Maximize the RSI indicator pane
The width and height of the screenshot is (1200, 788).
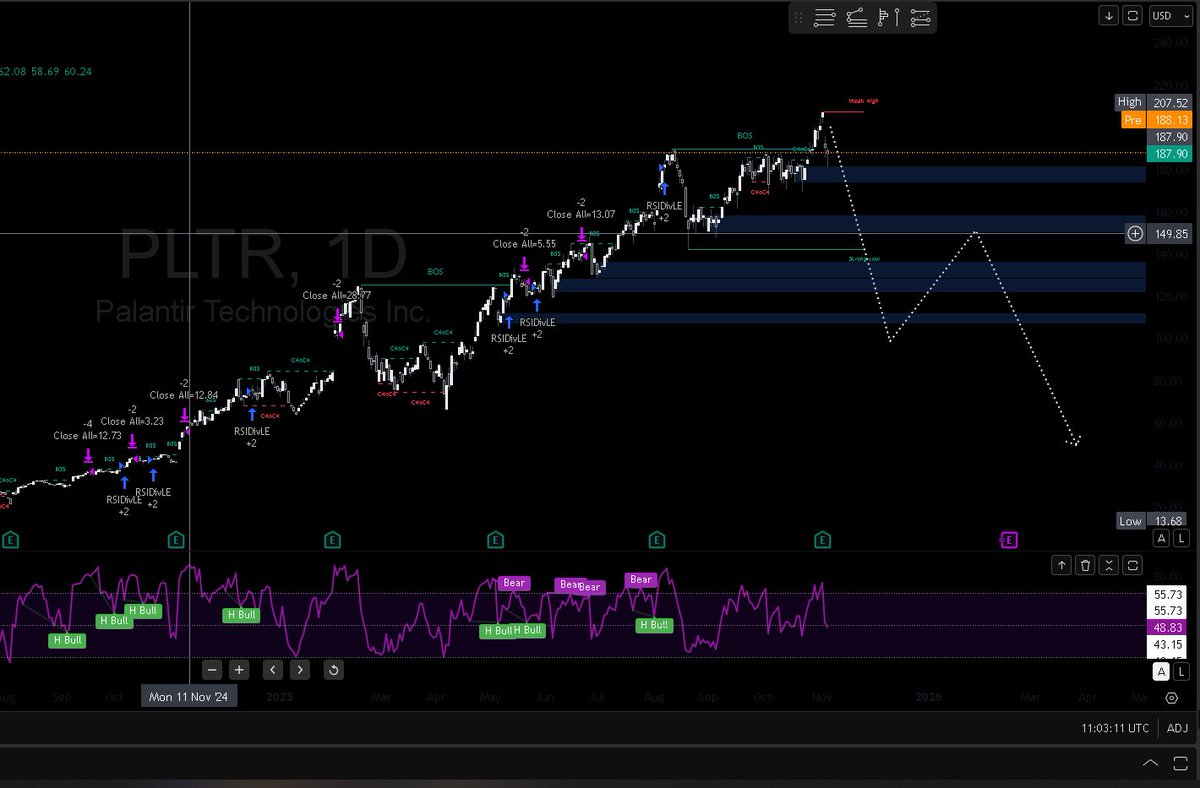click(x=1133, y=566)
